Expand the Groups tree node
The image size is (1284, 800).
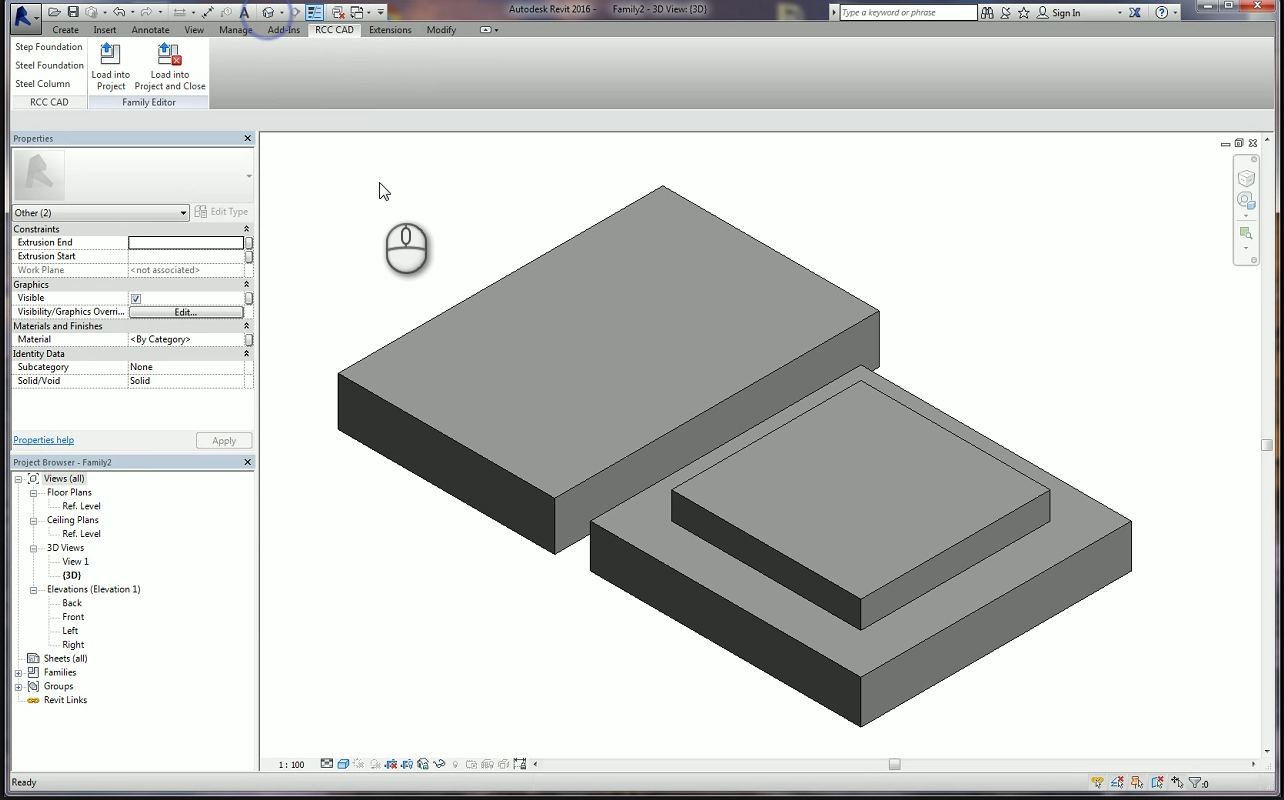click(18, 687)
